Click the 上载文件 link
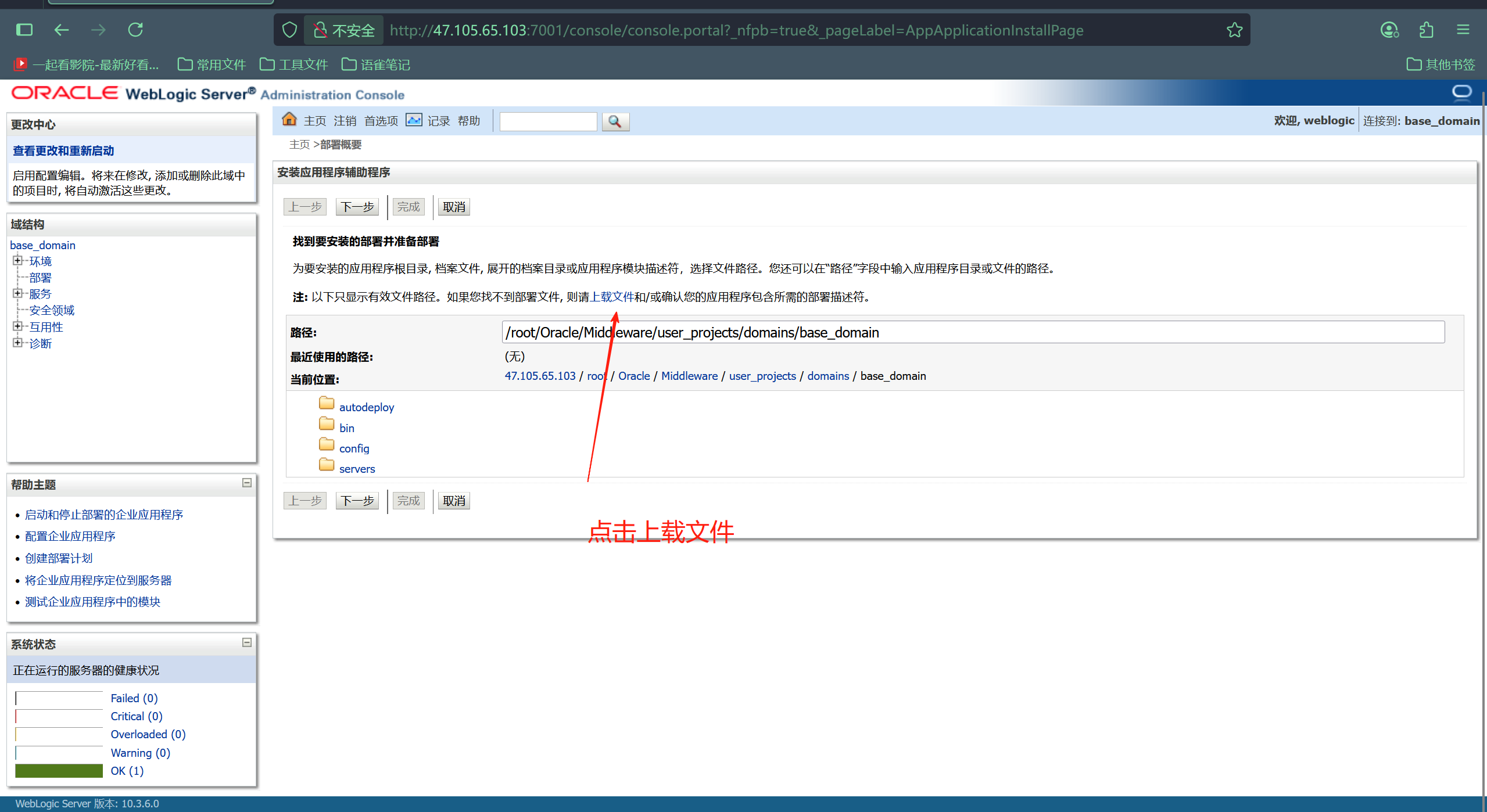This screenshot has width=1487, height=812. tap(611, 297)
